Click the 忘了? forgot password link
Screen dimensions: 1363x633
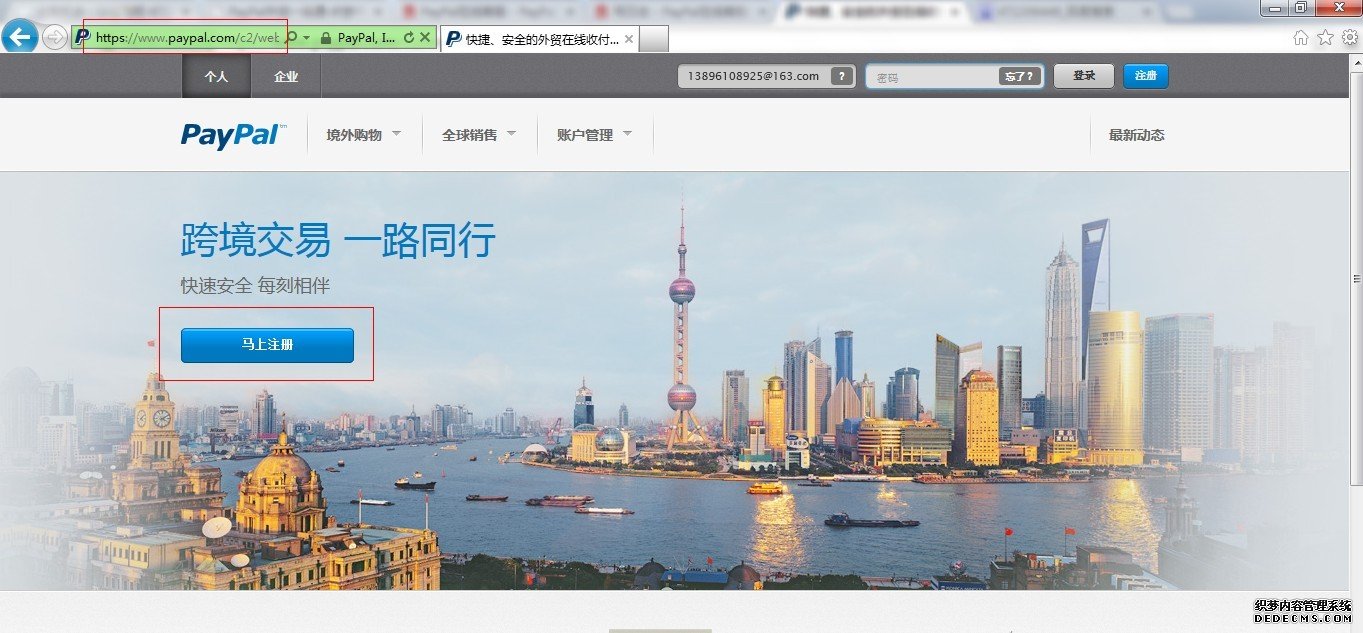point(1022,75)
